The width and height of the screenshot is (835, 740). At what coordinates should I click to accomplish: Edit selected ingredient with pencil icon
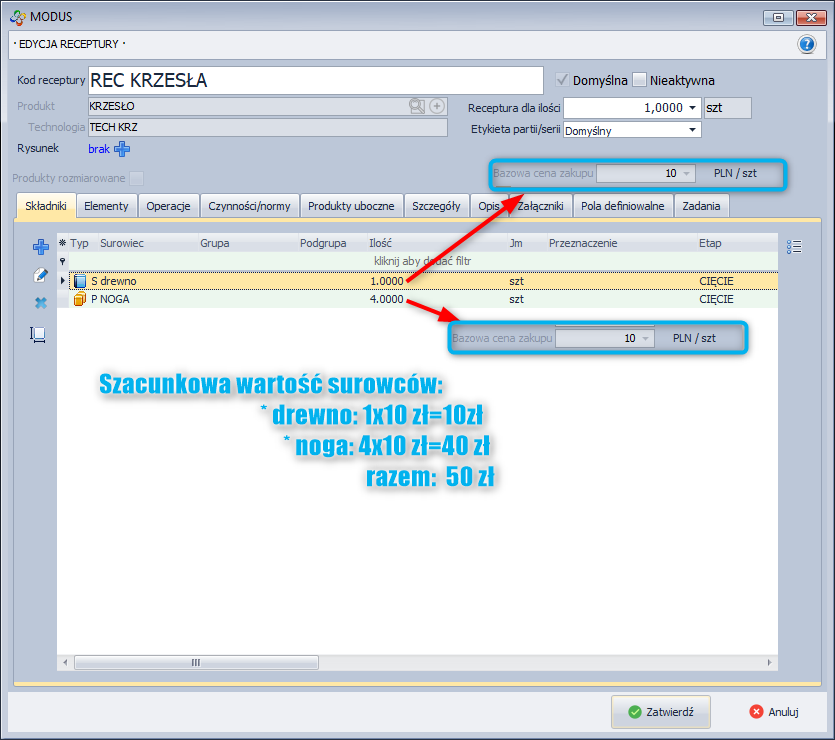point(41,275)
